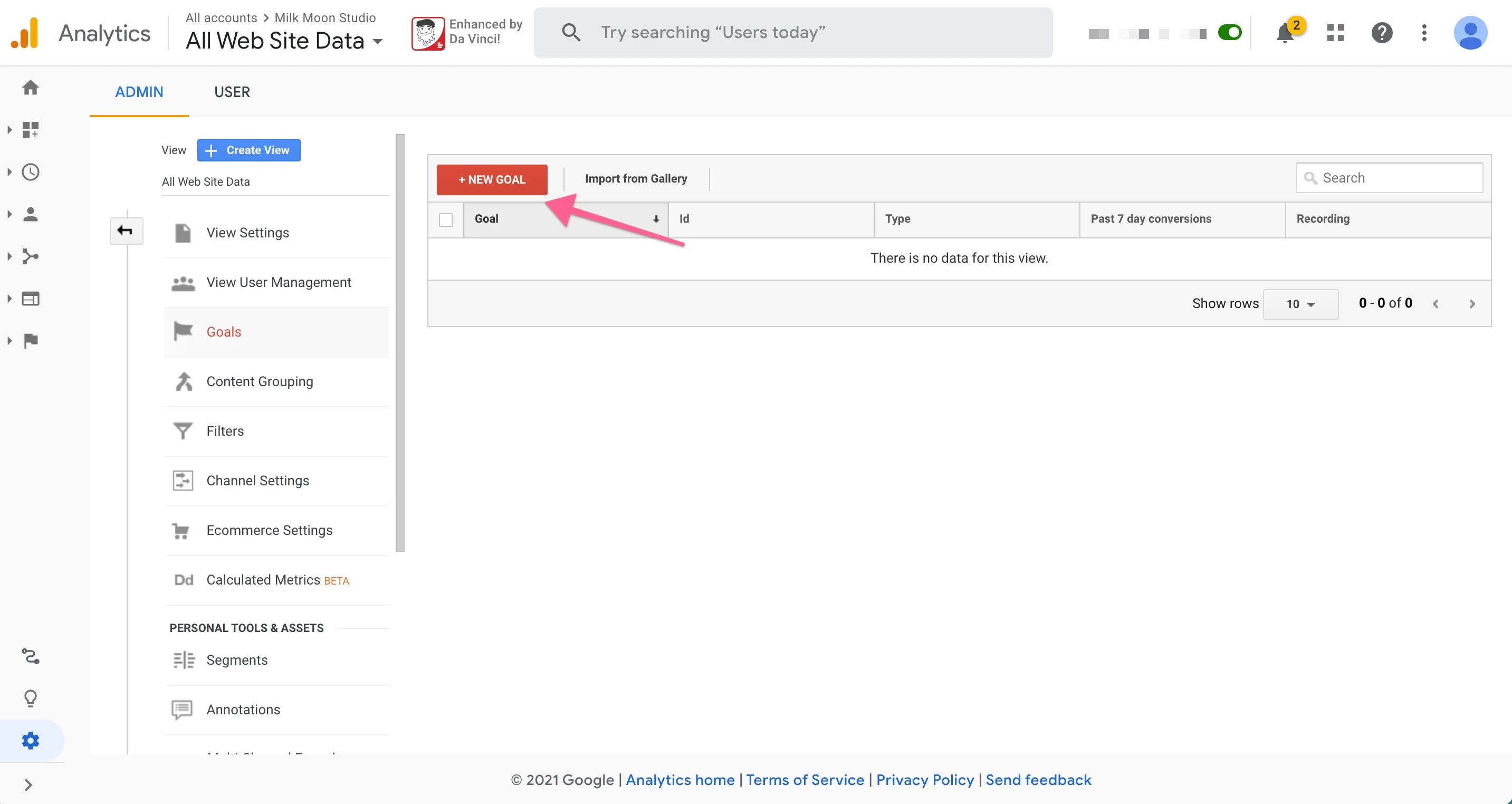Click the + NEW GOAL button
Viewport: 1512px width, 804px height.
point(491,179)
